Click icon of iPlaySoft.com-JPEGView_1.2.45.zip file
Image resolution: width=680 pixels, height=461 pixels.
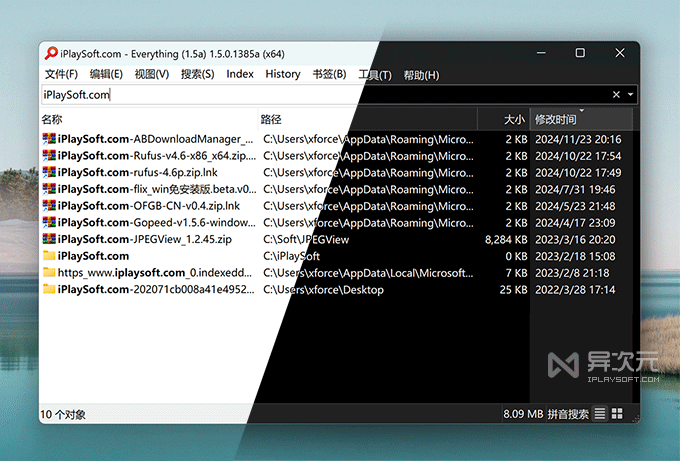point(49,239)
